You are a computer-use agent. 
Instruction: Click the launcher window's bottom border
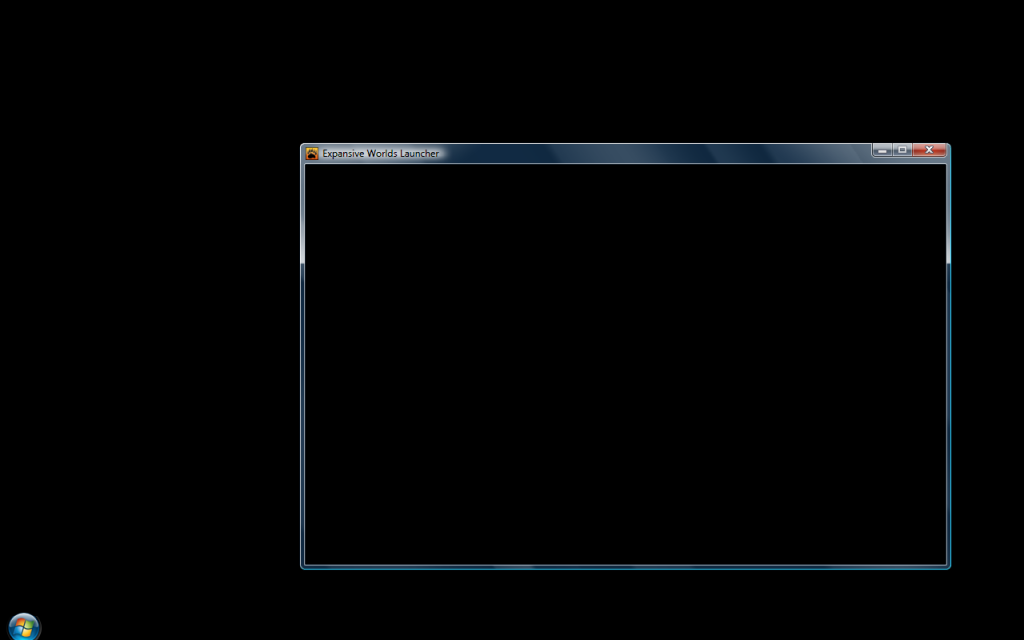click(x=625, y=566)
